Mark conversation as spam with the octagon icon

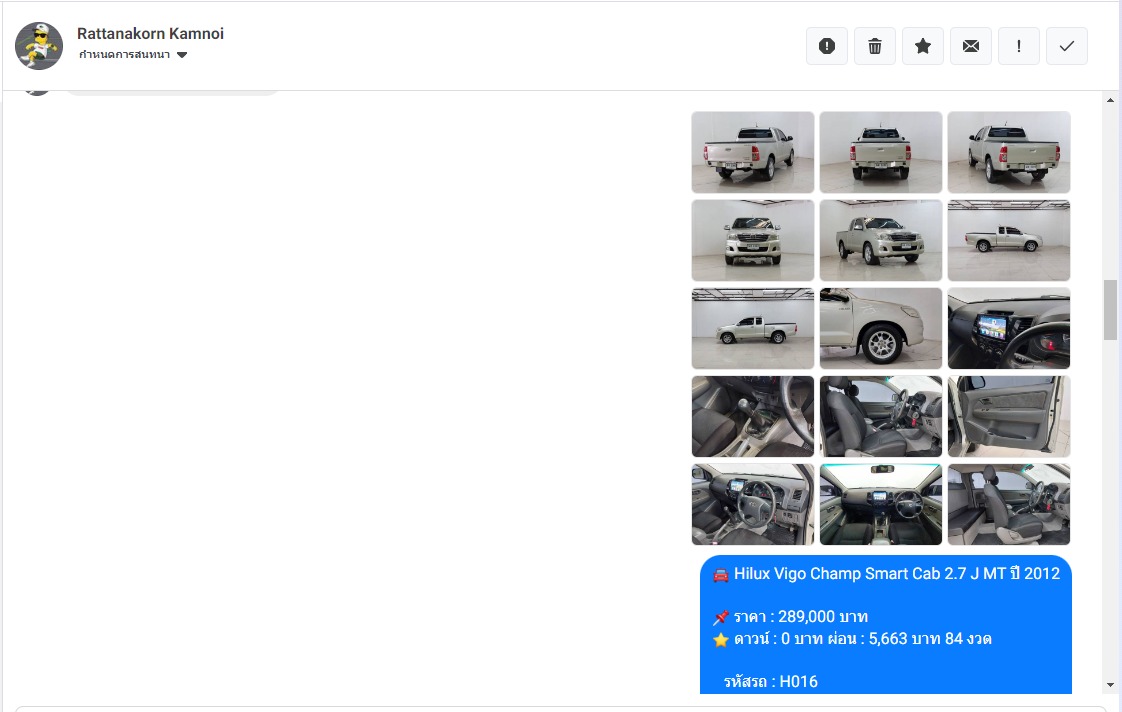pyautogui.click(x=826, y=46)
